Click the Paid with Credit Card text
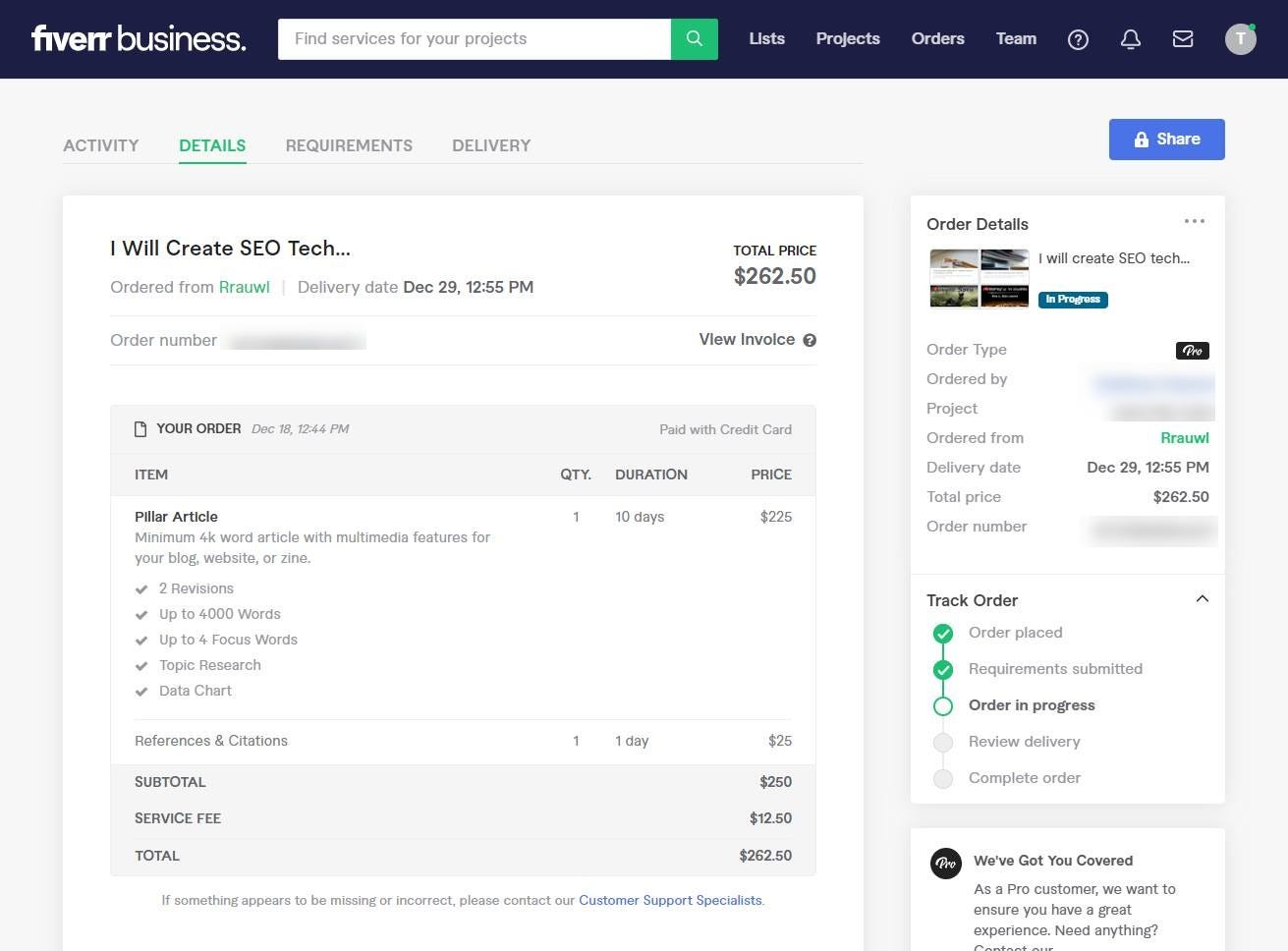This screenshot has height=951, width=1288. tap(725, 429)
